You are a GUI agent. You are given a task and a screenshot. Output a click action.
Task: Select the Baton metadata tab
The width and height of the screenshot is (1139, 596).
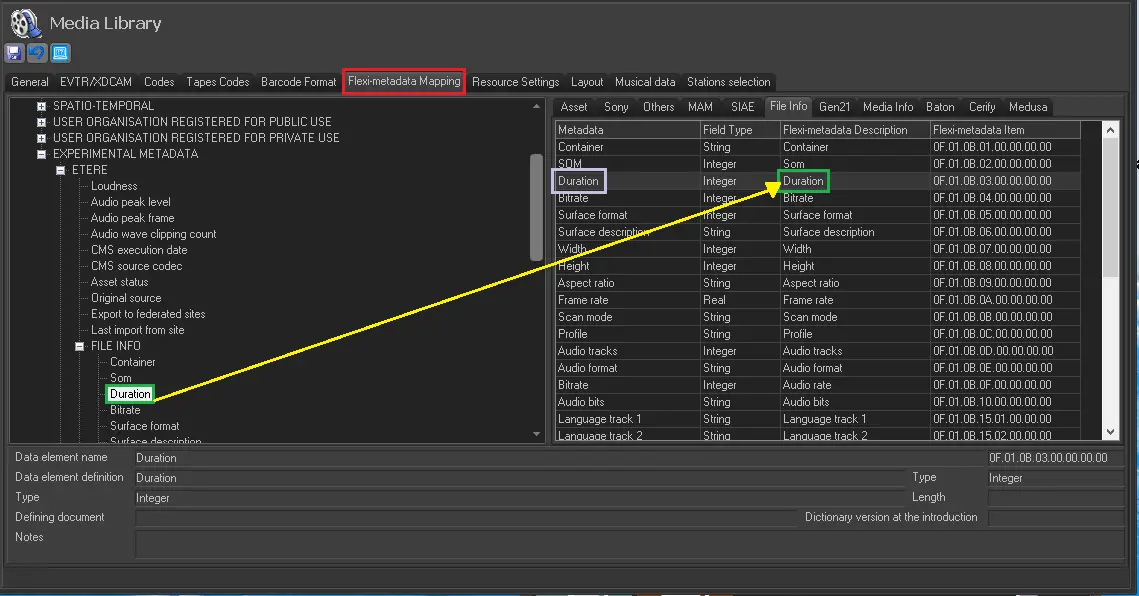pyautogui.click(x=940, y=107)
